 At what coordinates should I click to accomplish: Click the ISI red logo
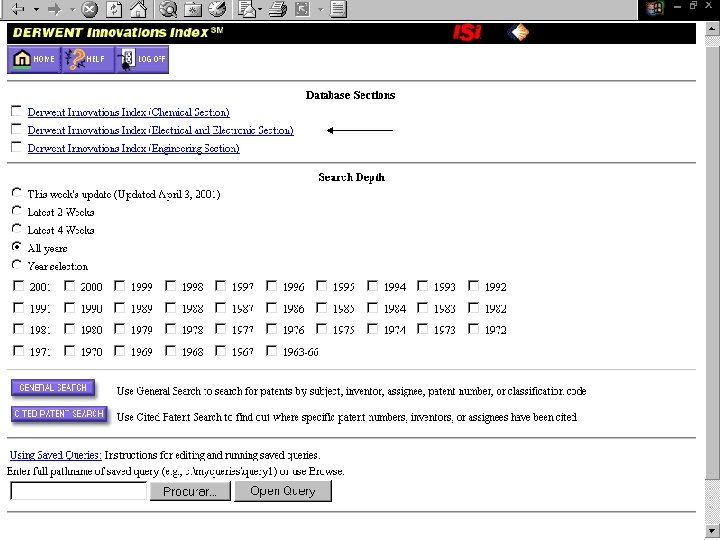tap(467, 33)
